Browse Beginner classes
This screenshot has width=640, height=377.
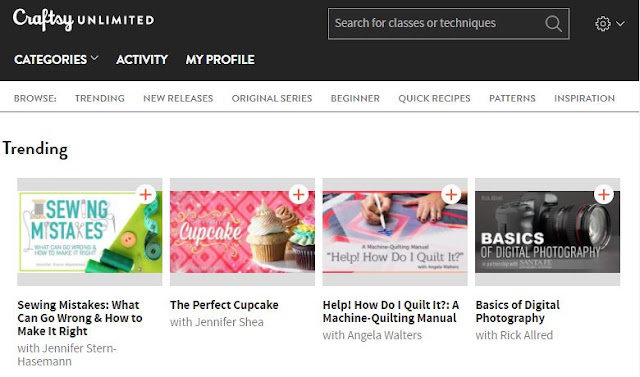[x=355, y=98]
